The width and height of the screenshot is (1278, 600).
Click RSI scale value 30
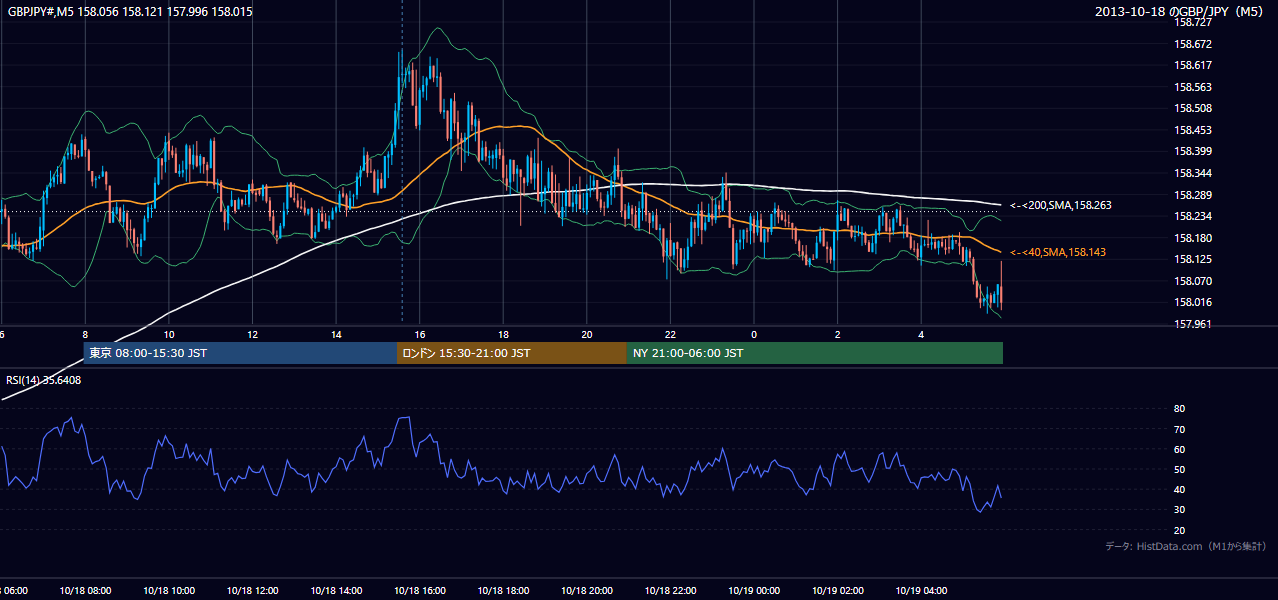coord(1179,510)
